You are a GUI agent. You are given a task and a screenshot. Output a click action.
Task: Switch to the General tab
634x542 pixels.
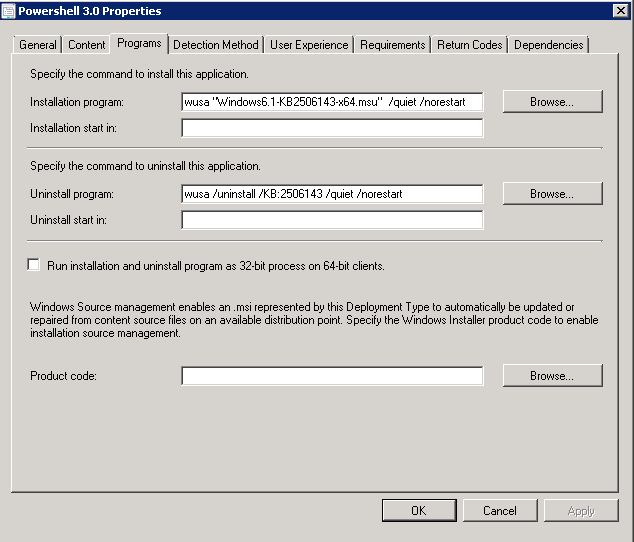pyautogui.click(x=38, y=45)
